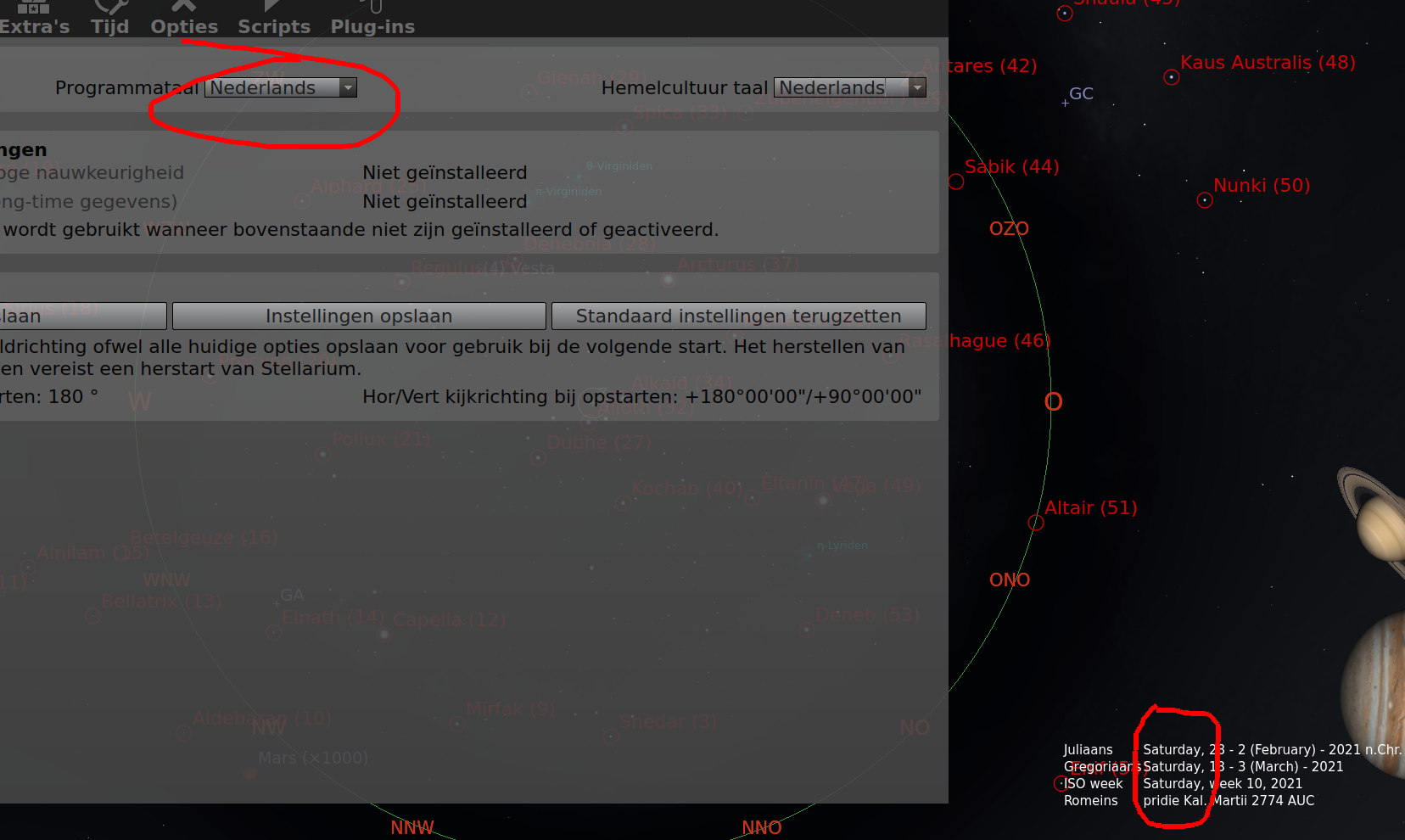Viewport: 1405px width, 840px height.
Task: Click the Nunki (50) star marker
Action: pos(1205,199)
